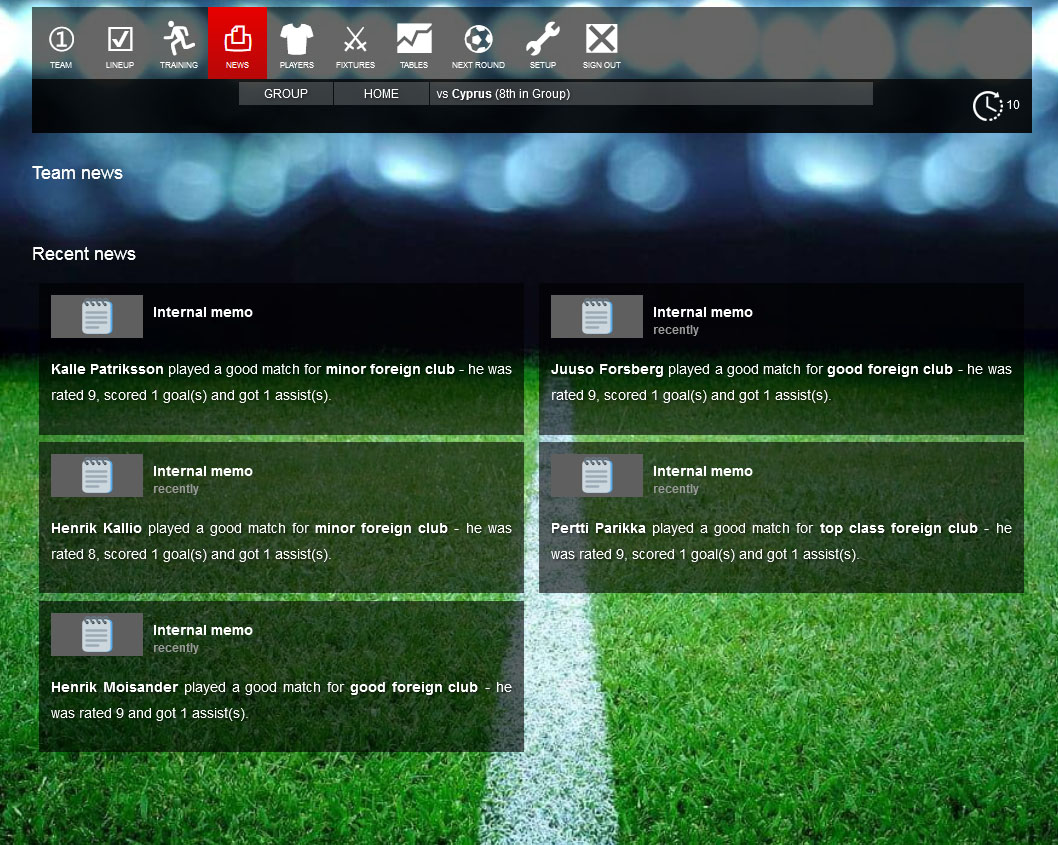Click the Team news page heading
Viewport: 1058px width, 845px height.
[x=77, y=172]
